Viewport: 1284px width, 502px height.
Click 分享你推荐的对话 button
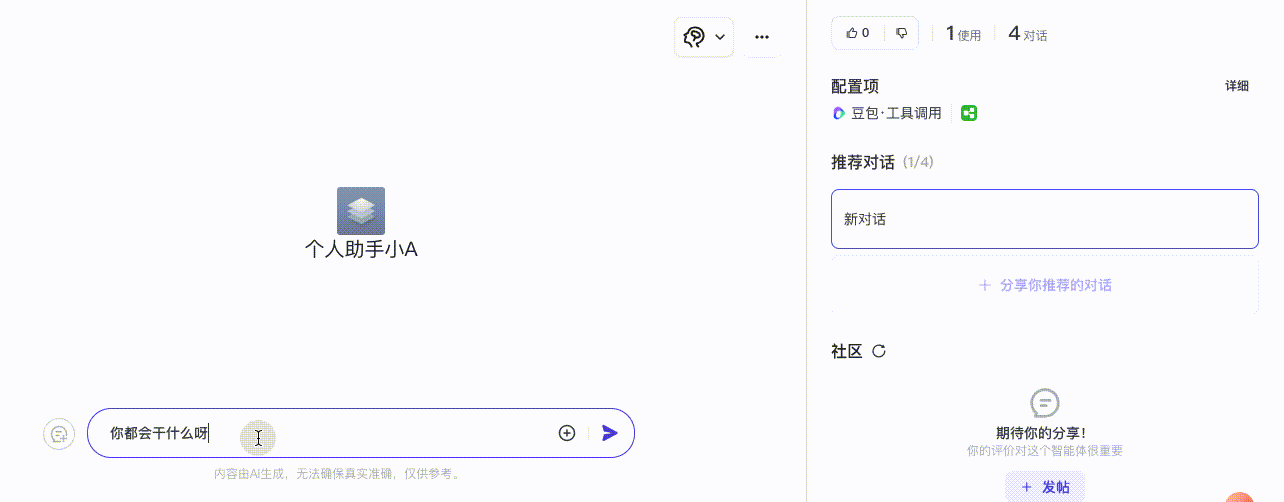(x=1045, y=285)
